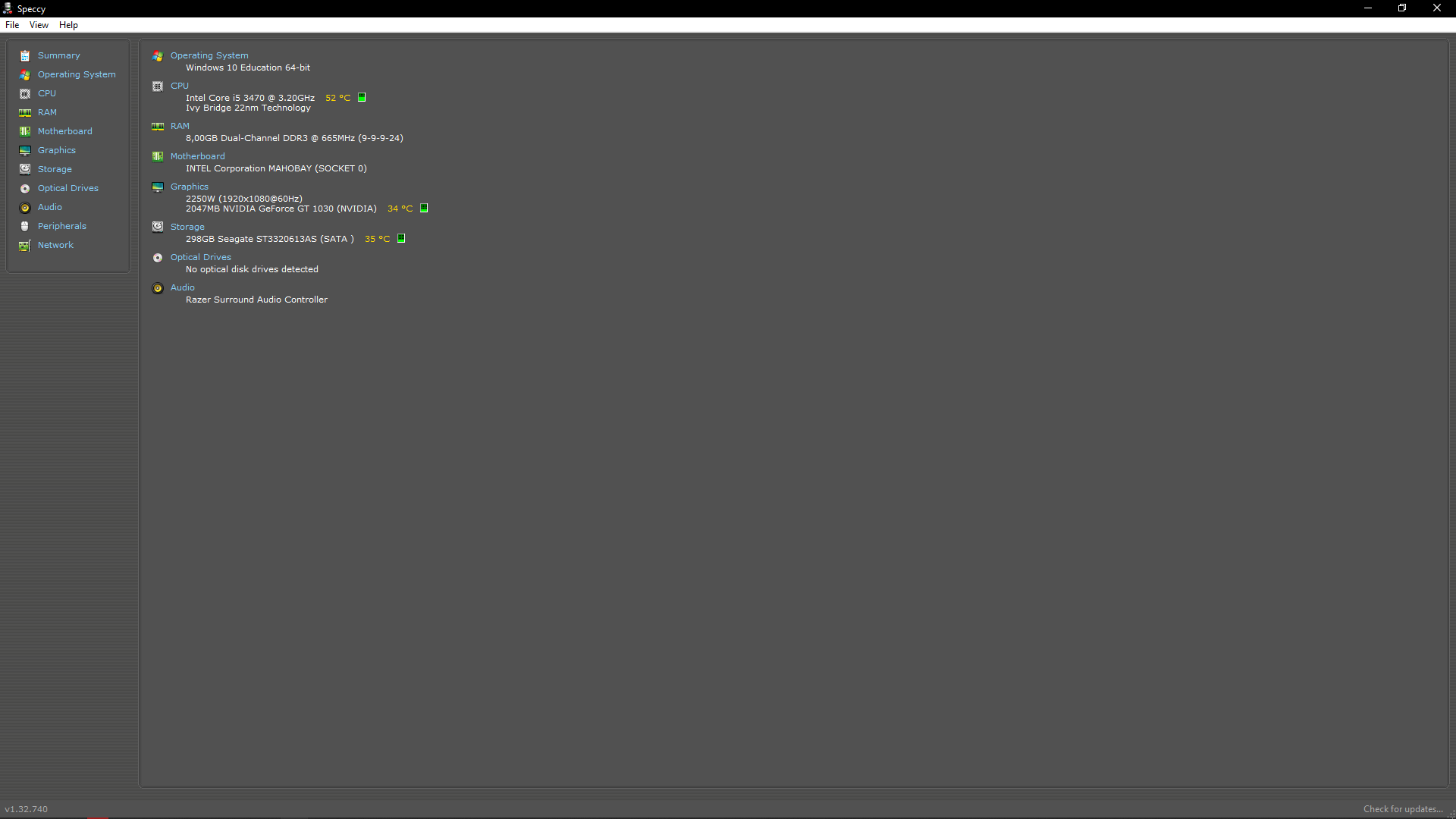Click the Peripherals mouse icon in the sidebar
1456x819 pixels.
pos(25,227)
